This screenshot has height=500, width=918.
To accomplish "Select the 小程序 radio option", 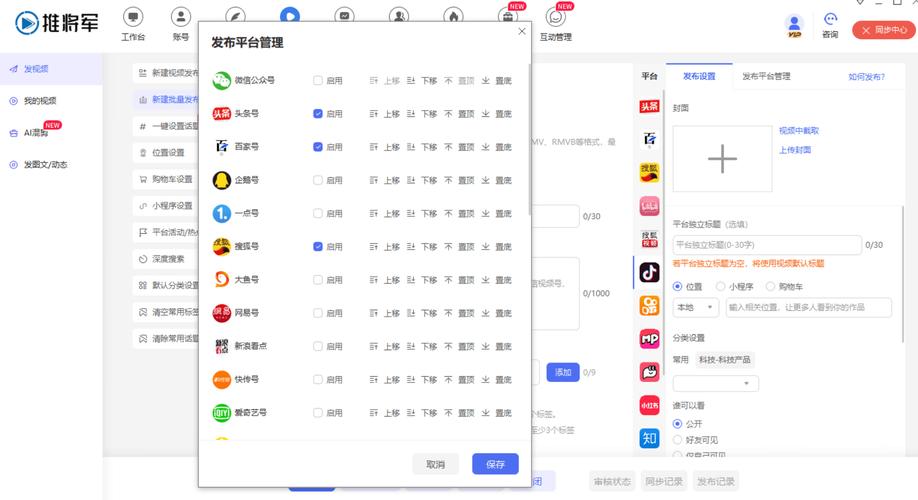I will pyautogui.click(x=721, y=286).
